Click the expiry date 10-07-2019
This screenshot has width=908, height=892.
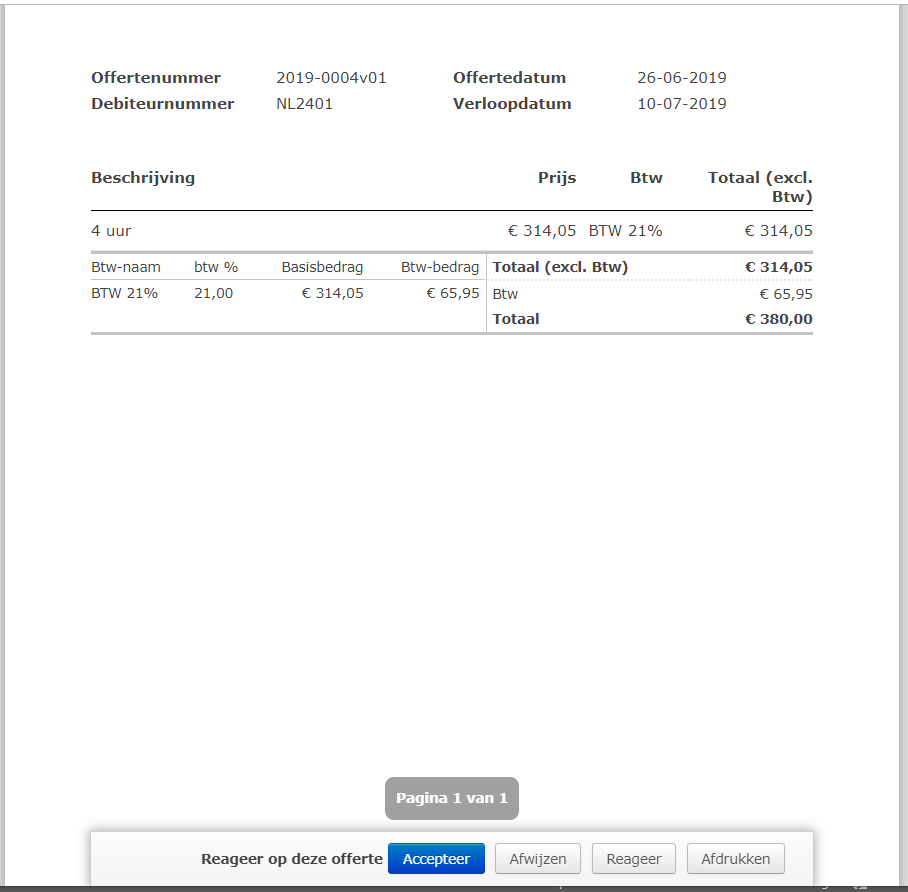pos(681,104)
